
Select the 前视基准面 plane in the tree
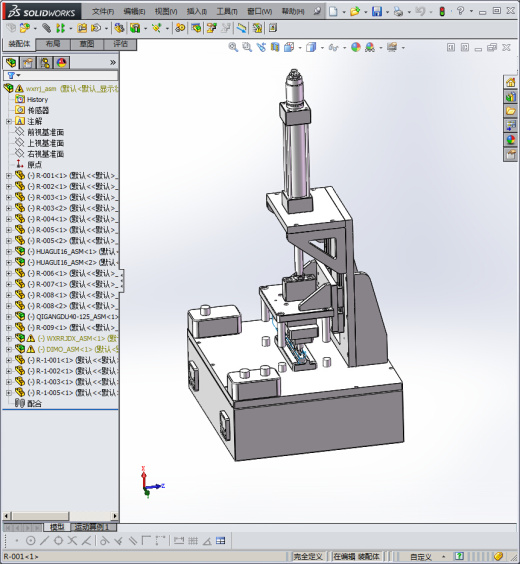(46, 132)
